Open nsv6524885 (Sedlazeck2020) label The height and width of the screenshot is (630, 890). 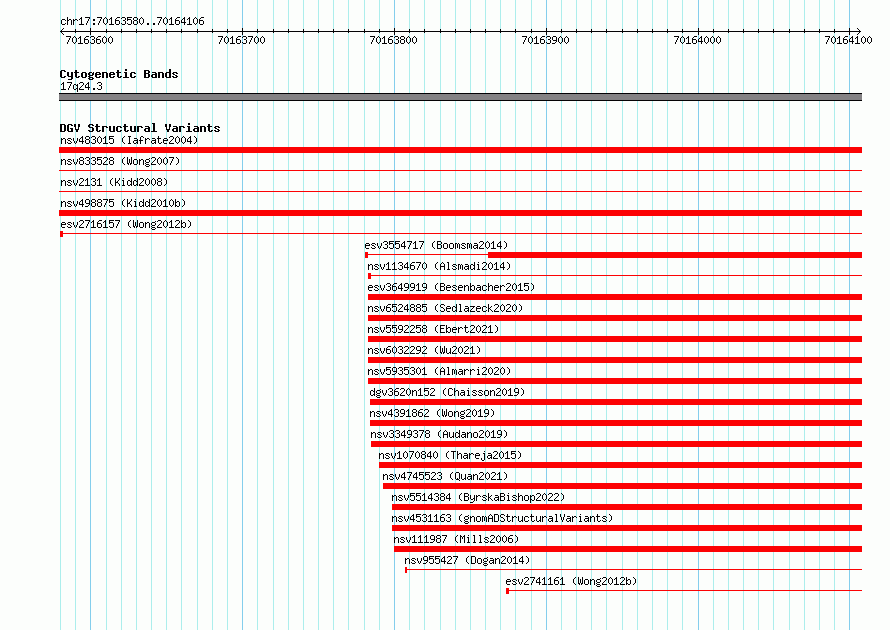tap(445, 308)
